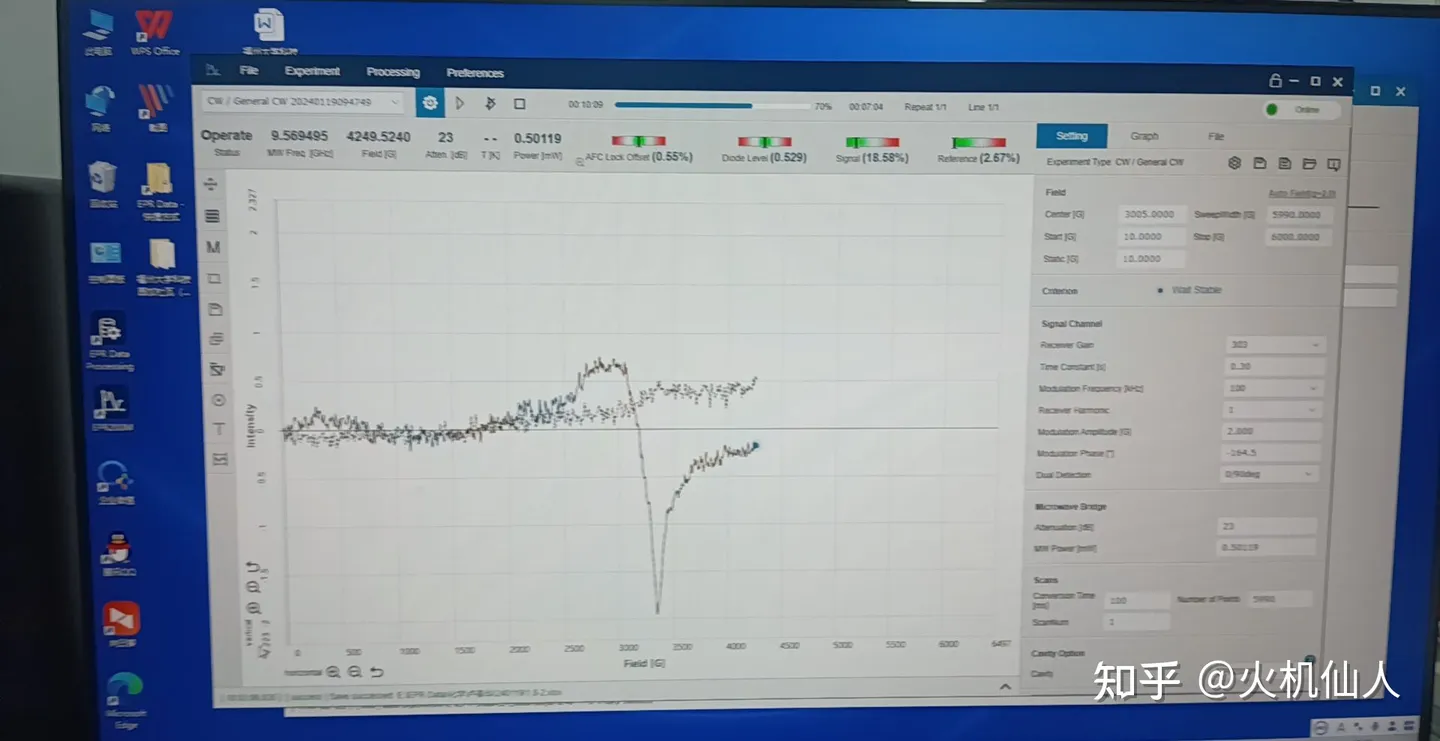
Task: Open the EPR Data folder on the desktop
Action: (160, 192)
